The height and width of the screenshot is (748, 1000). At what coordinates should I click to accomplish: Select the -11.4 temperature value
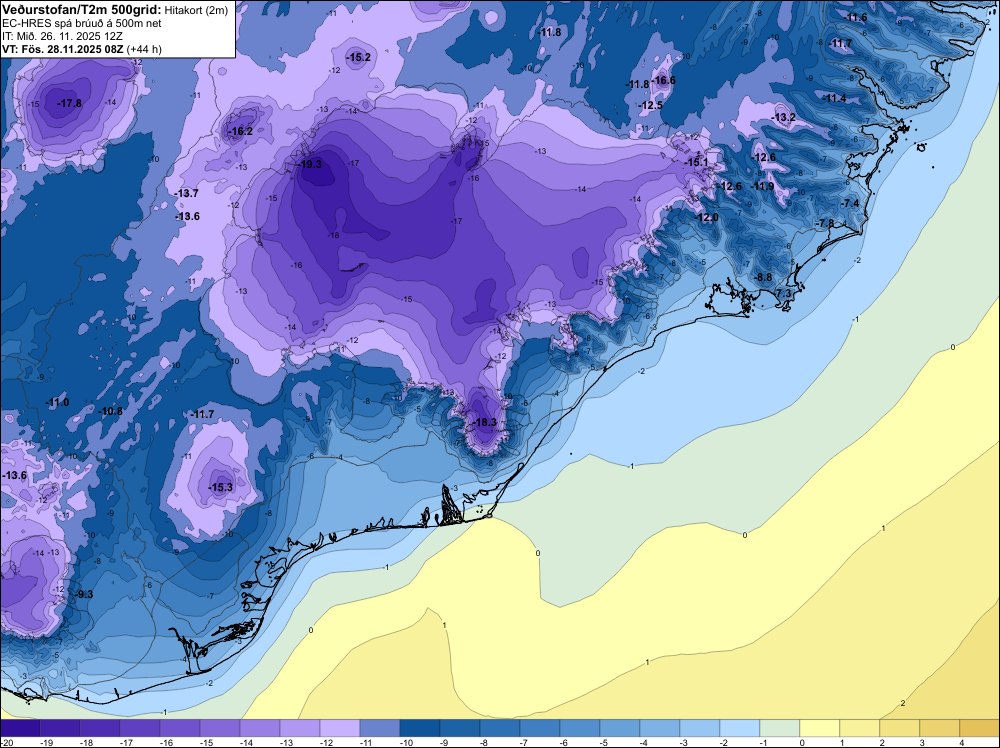[835, 98]
